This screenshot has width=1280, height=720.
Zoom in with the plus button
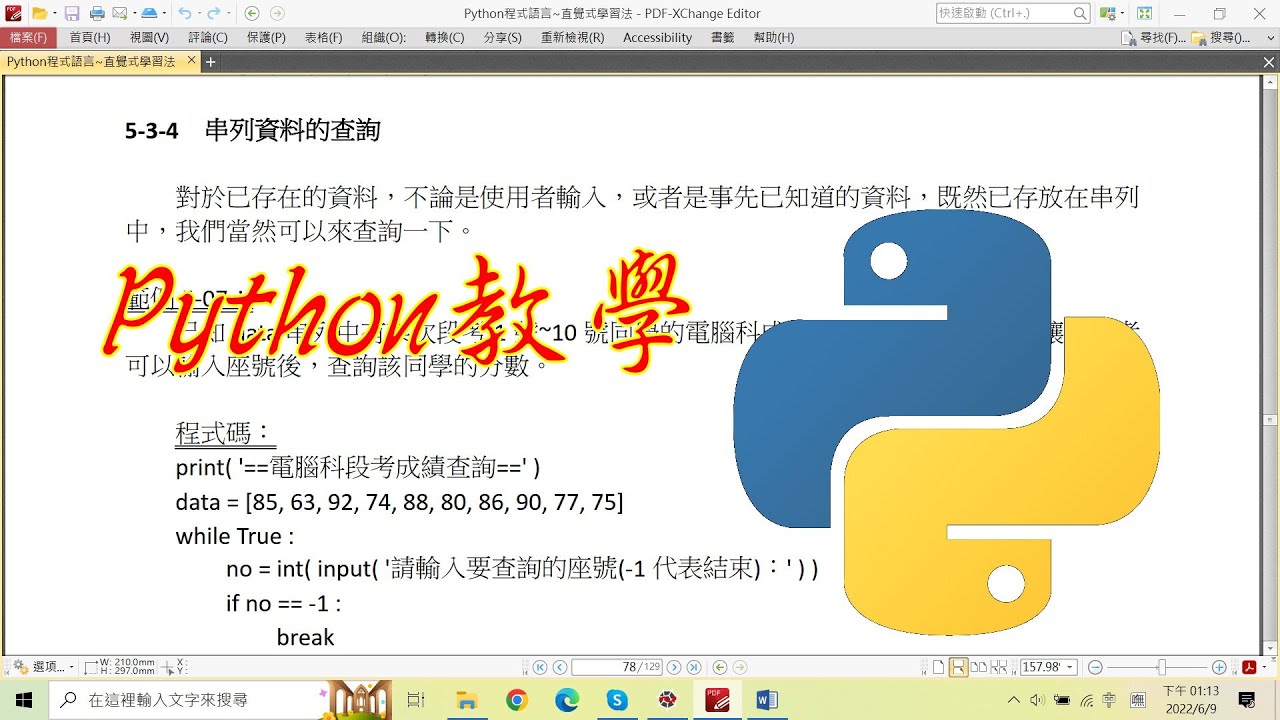coord(1219,667)
